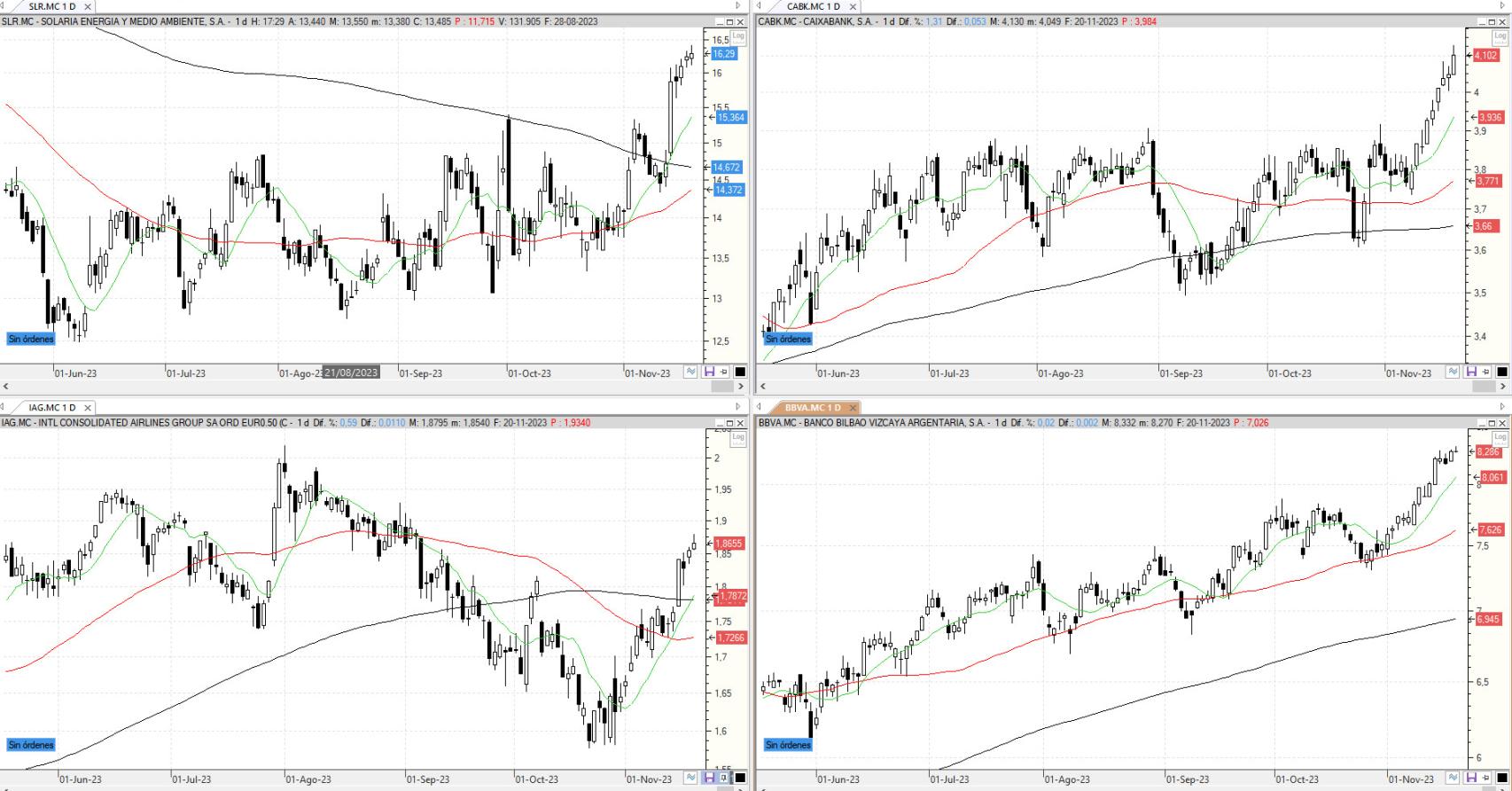This screenshot has height=791, width=1512.
Task: Click the 16,29 price label on SLR.MC
Action: (724, 54)
